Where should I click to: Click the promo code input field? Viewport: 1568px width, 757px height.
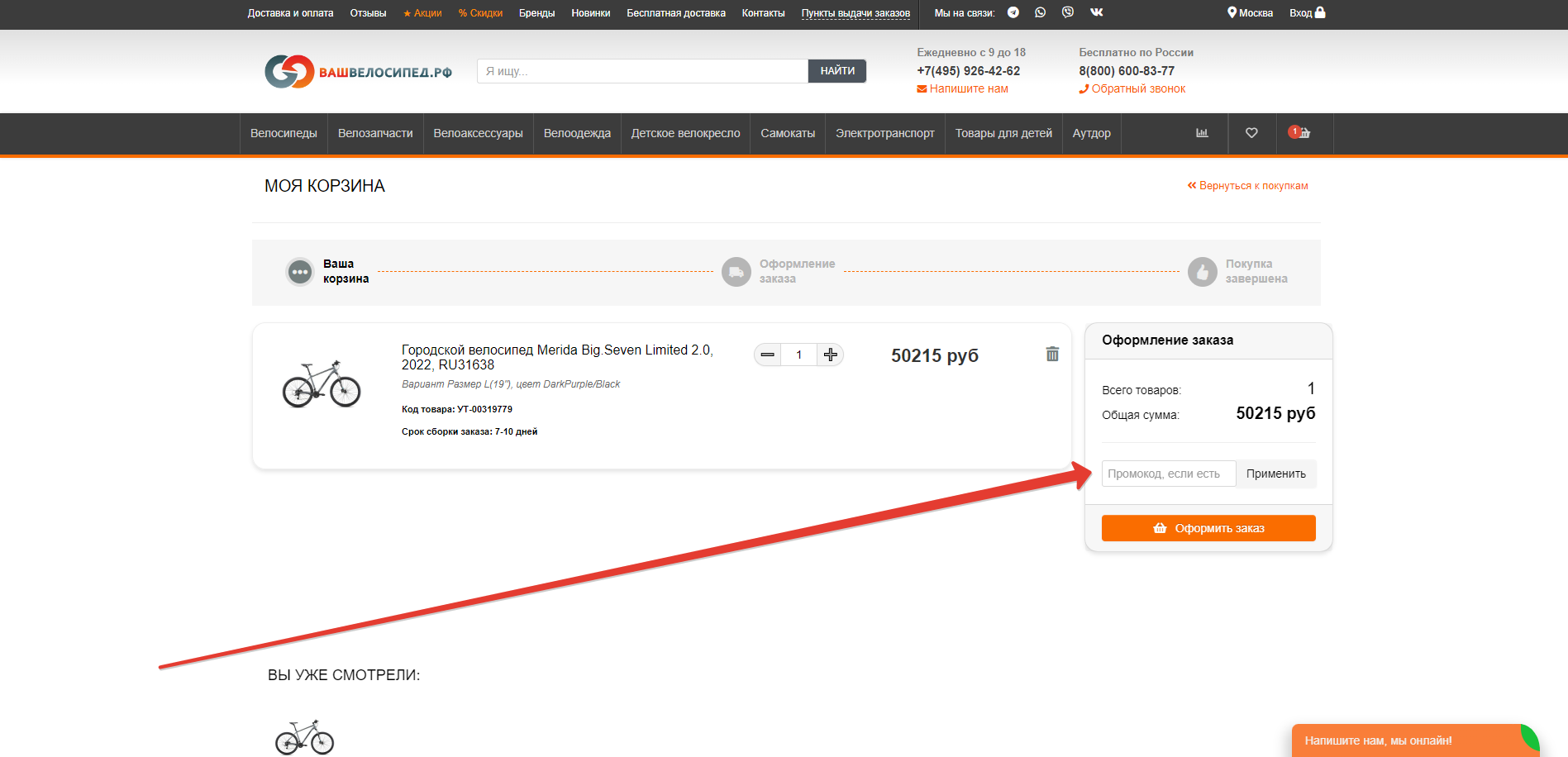1169,474
